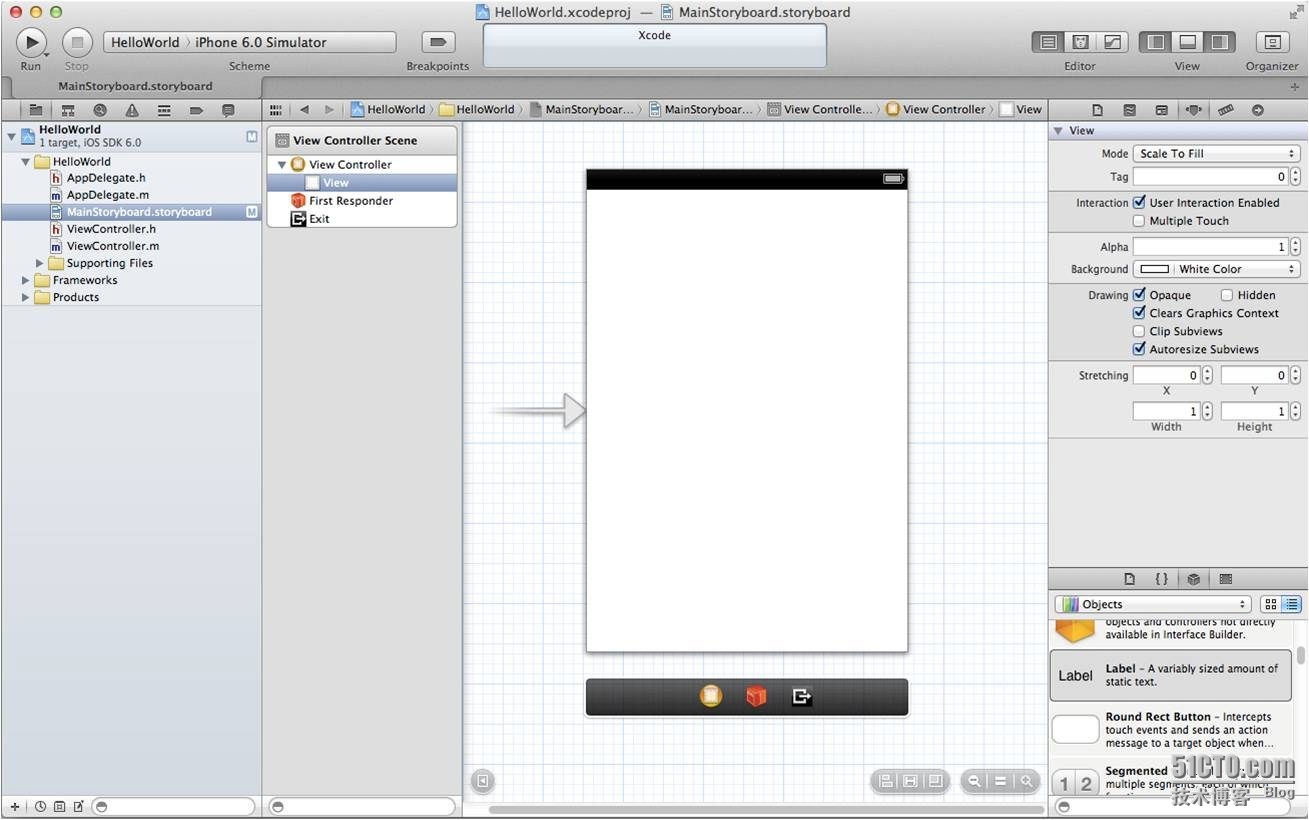Image resolution: width=1309 pixels, height=820 pixels.
Task: Open the Code Snippet library tab
Action: 1161,579
